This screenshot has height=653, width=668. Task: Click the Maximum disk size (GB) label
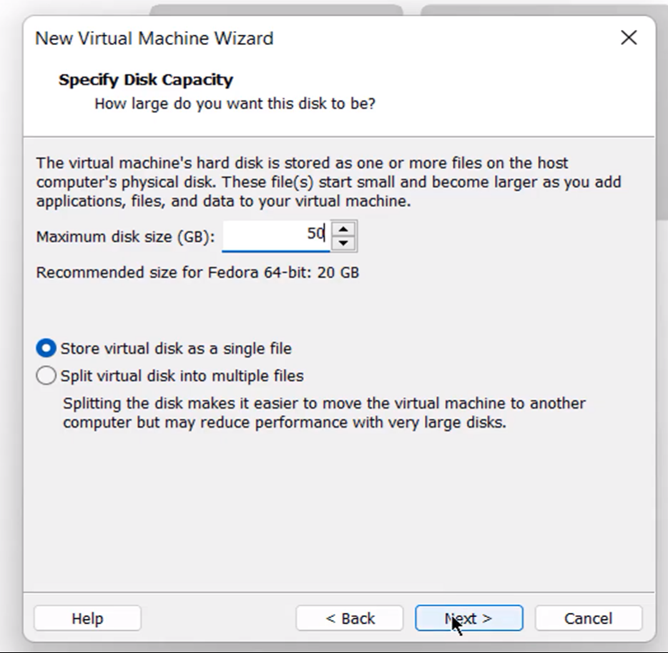[125, 237]
